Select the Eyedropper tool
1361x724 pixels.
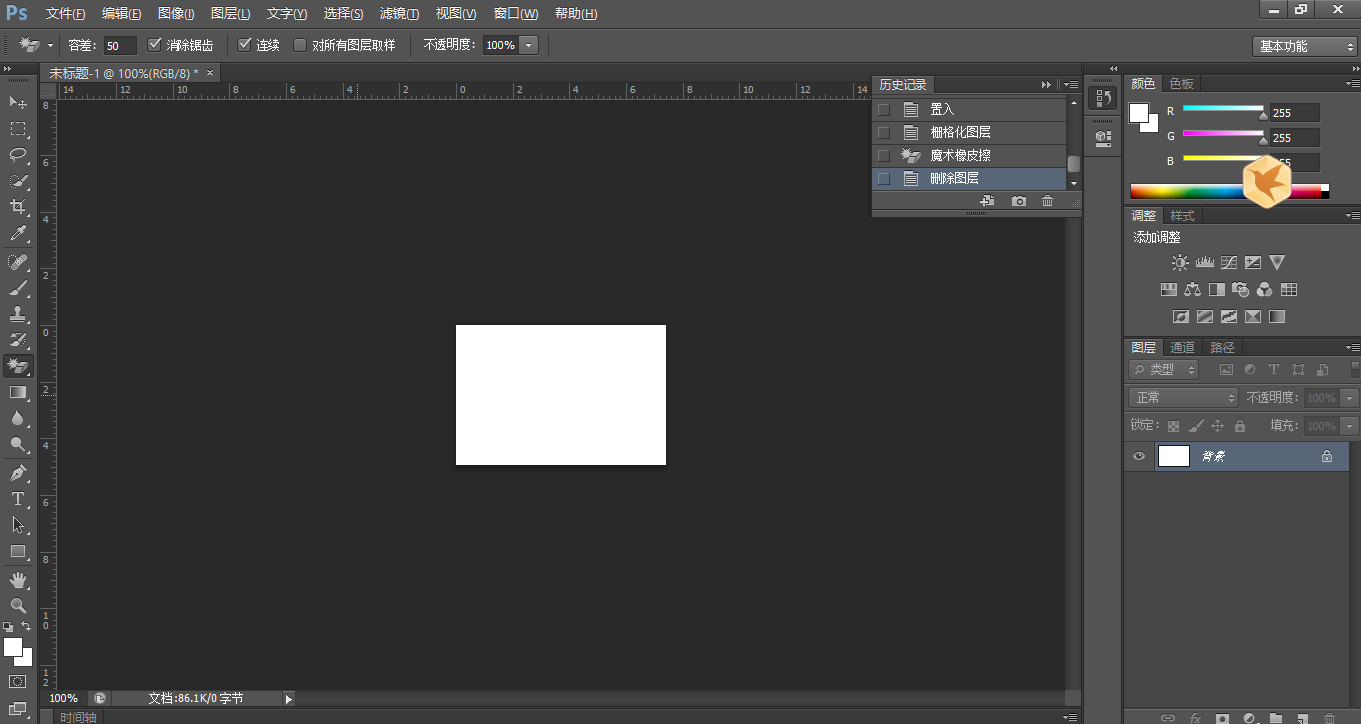point(18,234)
